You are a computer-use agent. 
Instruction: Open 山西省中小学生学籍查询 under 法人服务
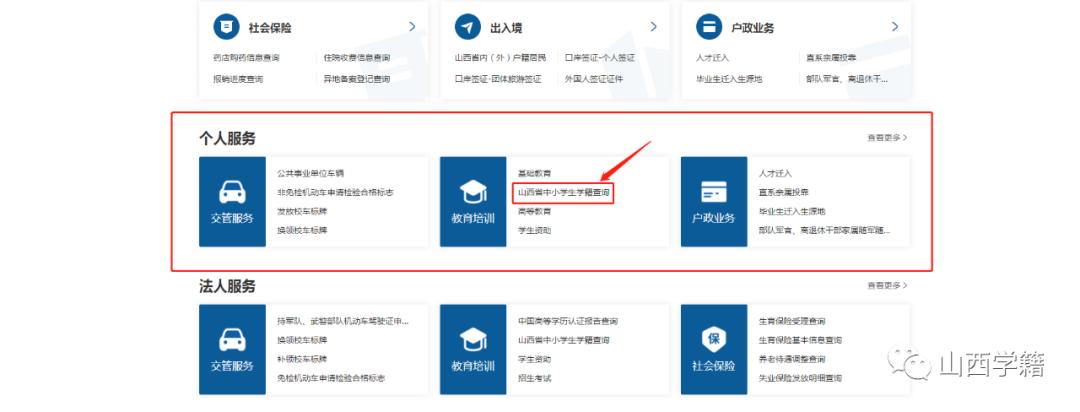click(x=563, y=340)
